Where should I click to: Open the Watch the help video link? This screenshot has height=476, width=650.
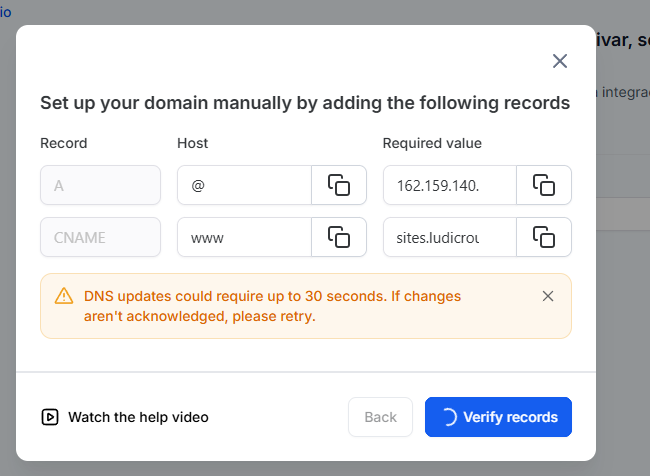coord(138,417)
